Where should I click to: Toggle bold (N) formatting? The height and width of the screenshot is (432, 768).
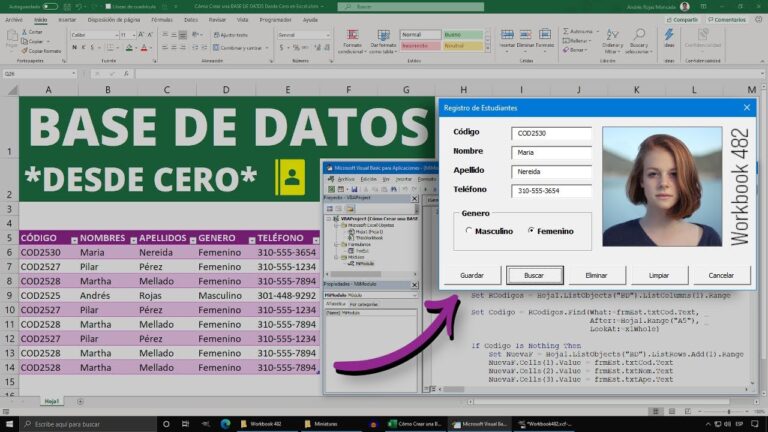[x=74, y=48]
